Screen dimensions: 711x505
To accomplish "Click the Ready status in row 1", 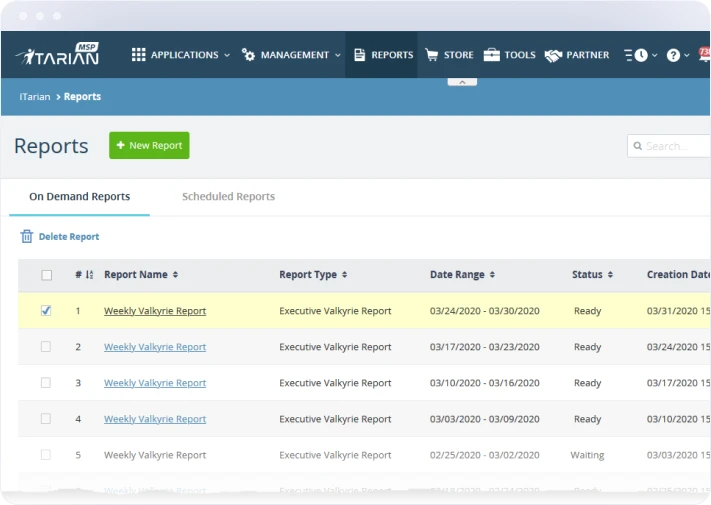I will tap(587, 311).
